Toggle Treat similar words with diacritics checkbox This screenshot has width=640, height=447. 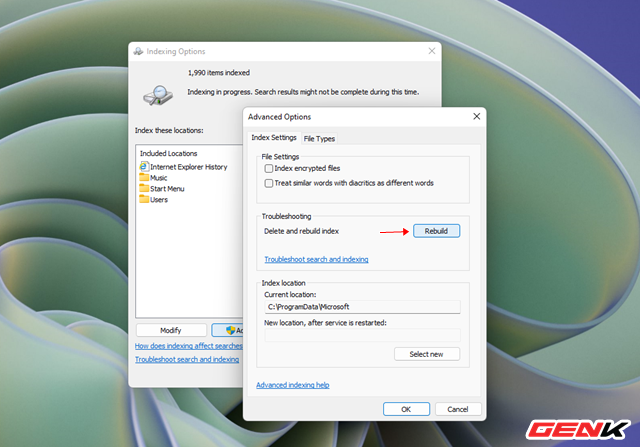pyautogui.click(x=269, y=183)
